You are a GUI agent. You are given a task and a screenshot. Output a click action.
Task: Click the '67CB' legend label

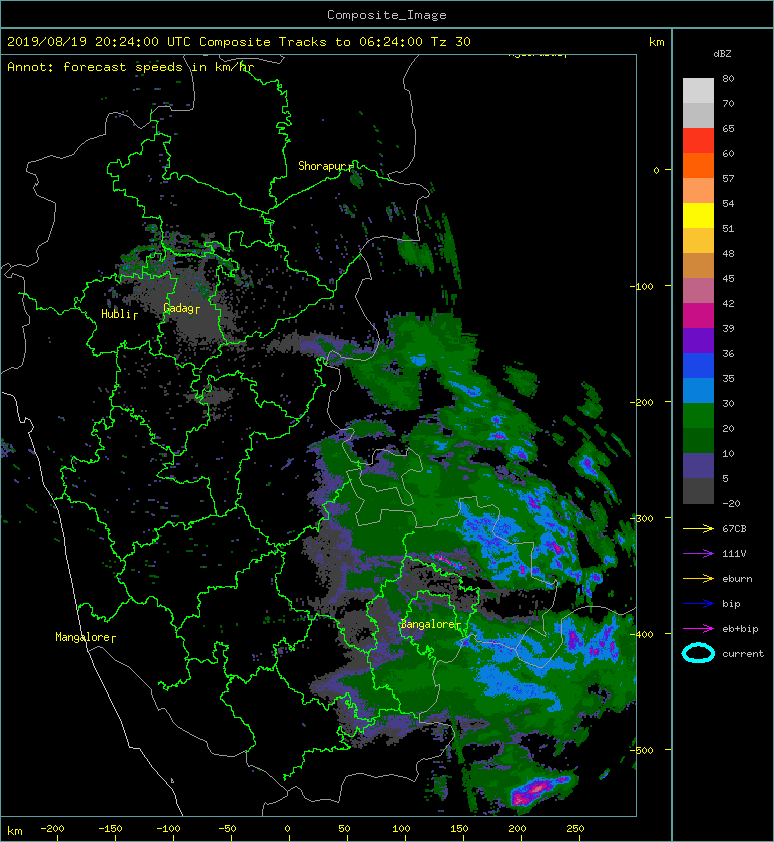click(734, 528)
